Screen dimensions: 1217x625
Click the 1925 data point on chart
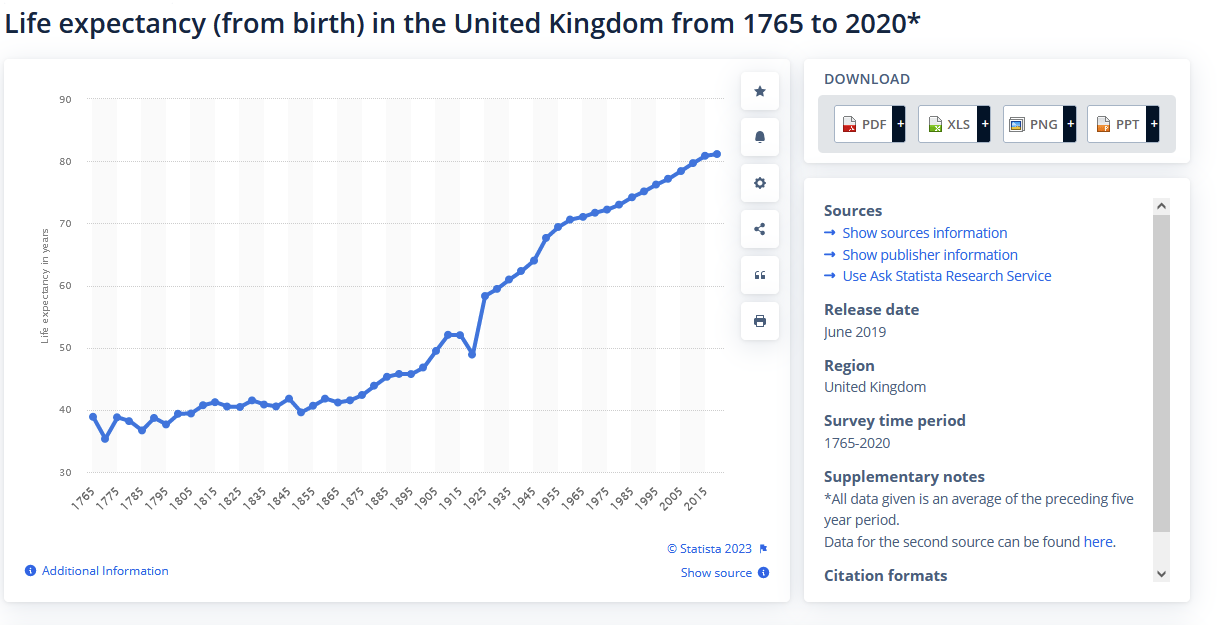[x=485, y=296]
